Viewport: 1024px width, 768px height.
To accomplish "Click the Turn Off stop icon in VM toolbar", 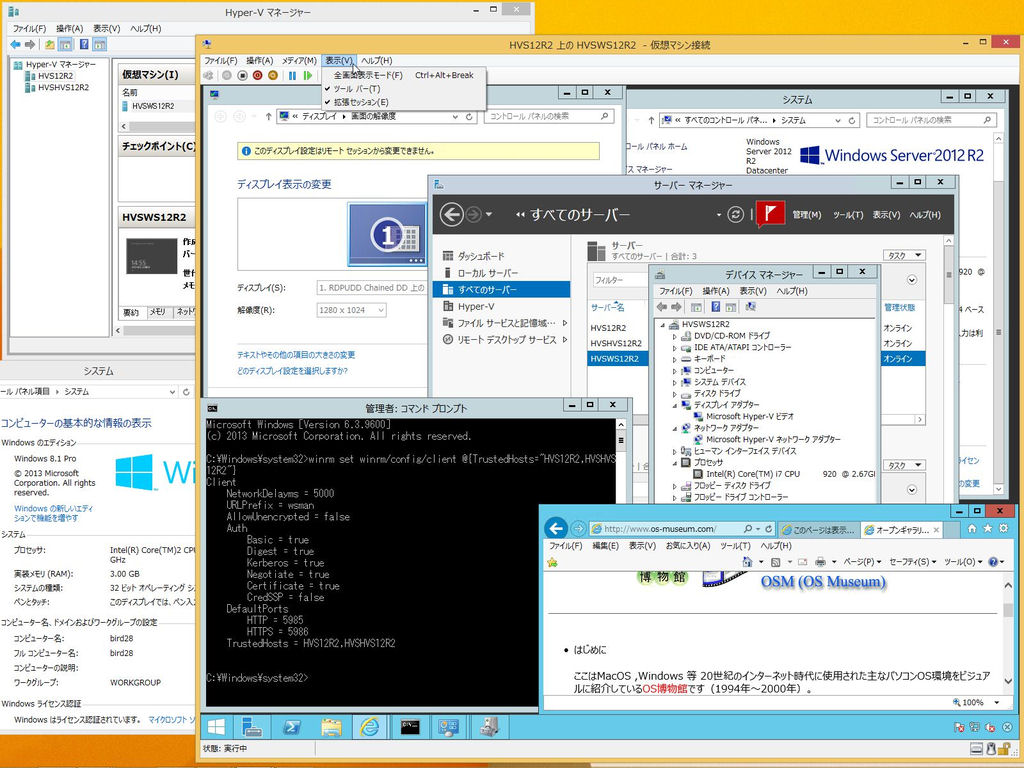I will (242, 76).
